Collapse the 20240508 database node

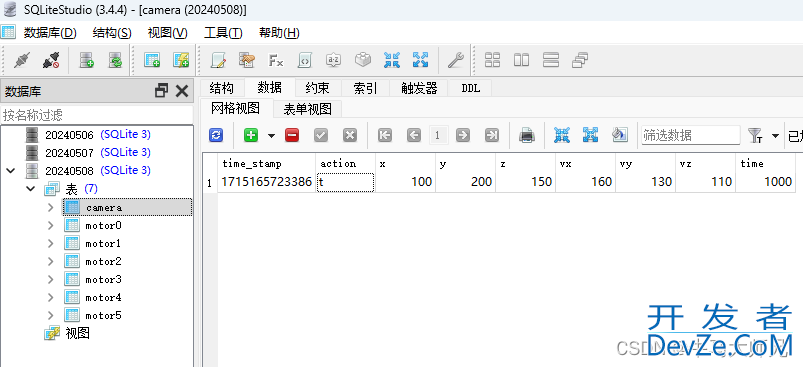pos(11,170)
